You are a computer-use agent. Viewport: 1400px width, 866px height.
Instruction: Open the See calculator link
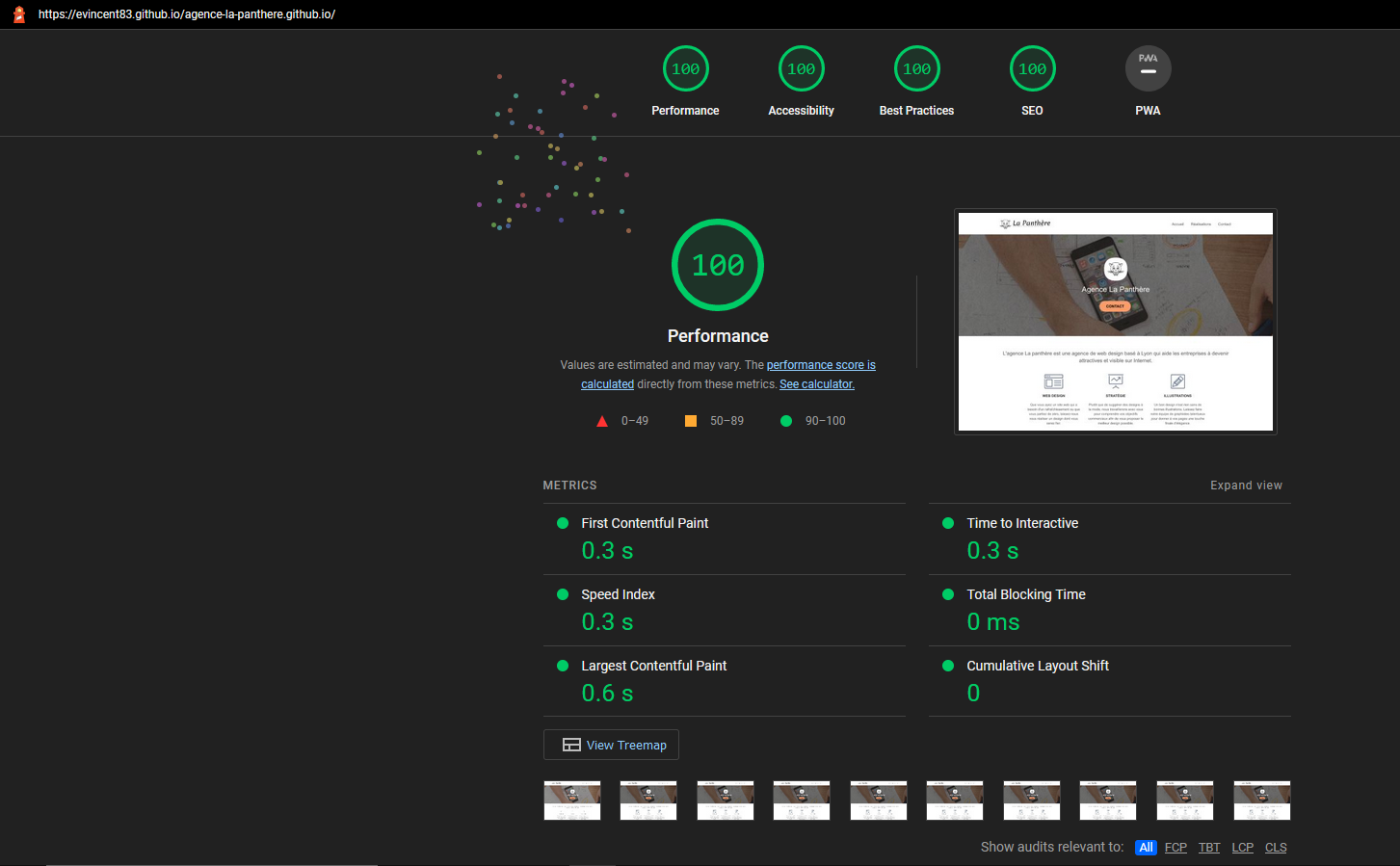(x=816, y=383)
